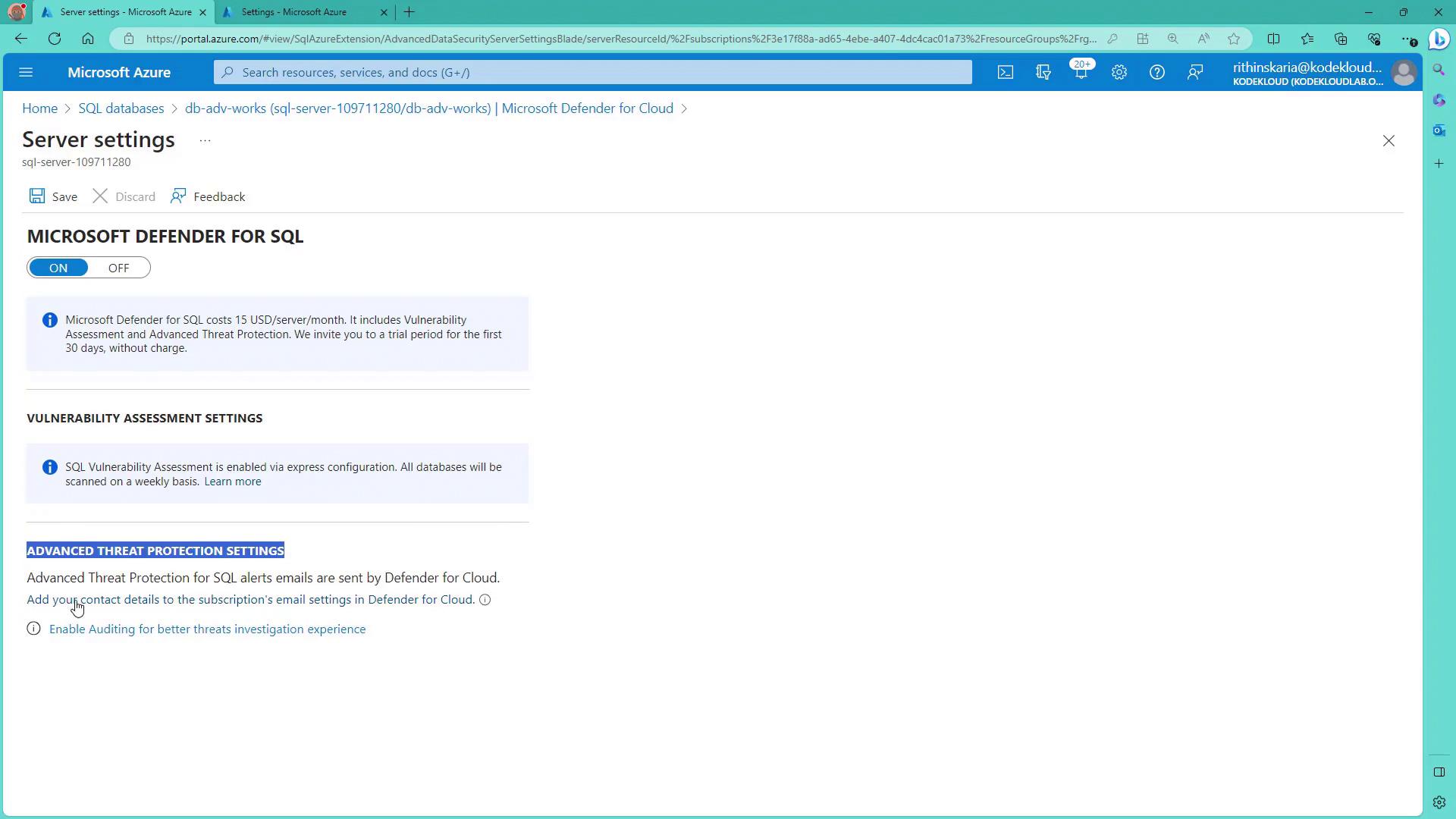
Task: Open portal settings gear icon
Action: (1119, 72)
